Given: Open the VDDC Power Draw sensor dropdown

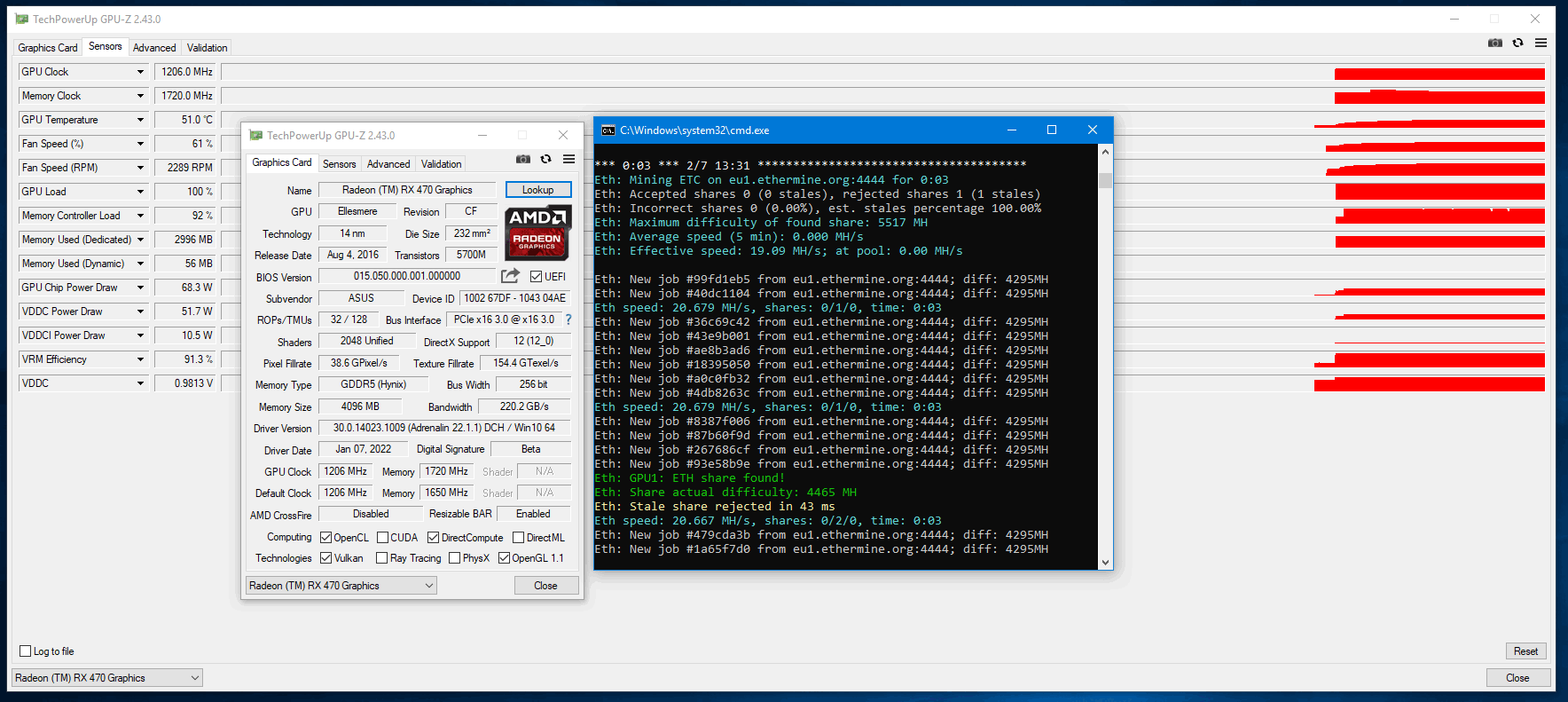Looking at the screenshot, I should [x=140, y=312].
